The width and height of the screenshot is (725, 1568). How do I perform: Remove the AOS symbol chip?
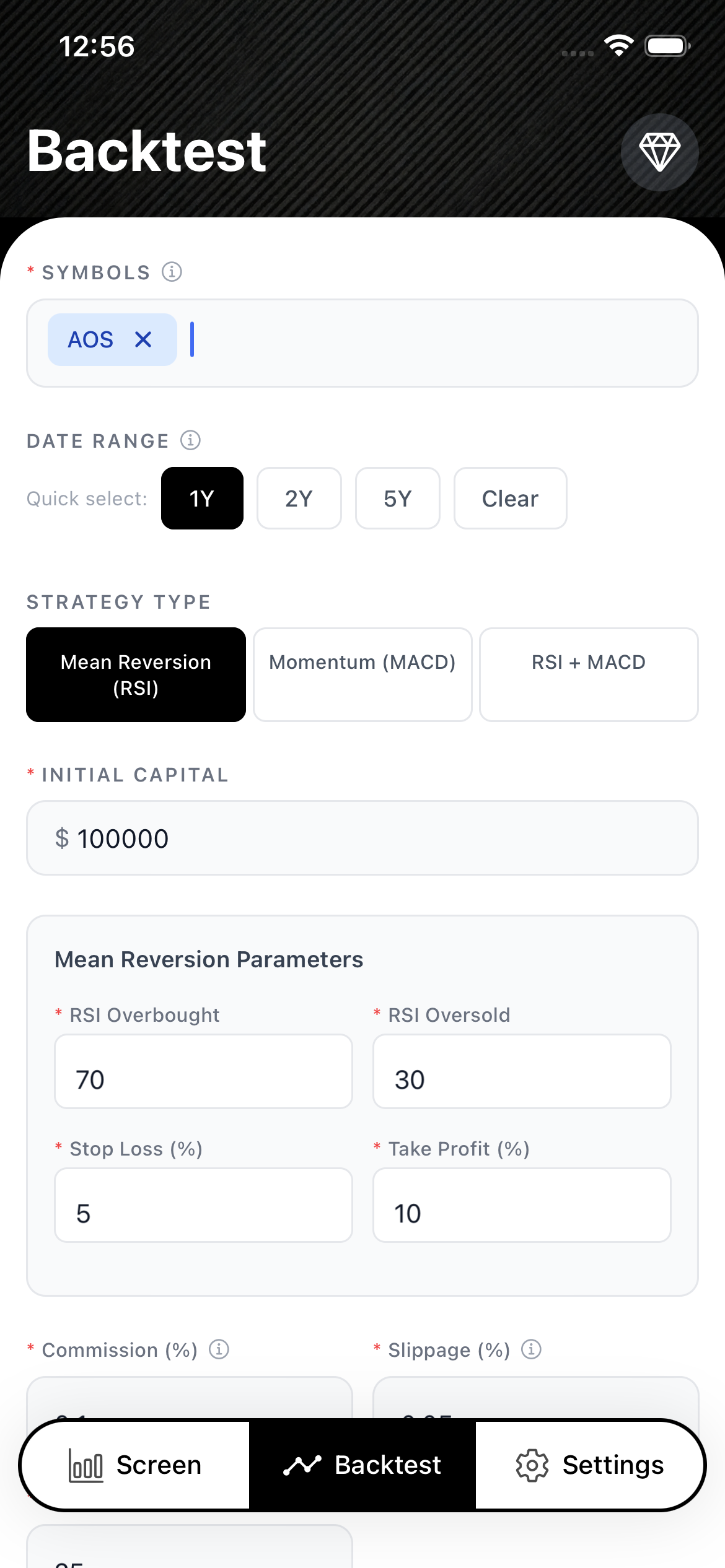pyautogui.click(x=143, y=339)
